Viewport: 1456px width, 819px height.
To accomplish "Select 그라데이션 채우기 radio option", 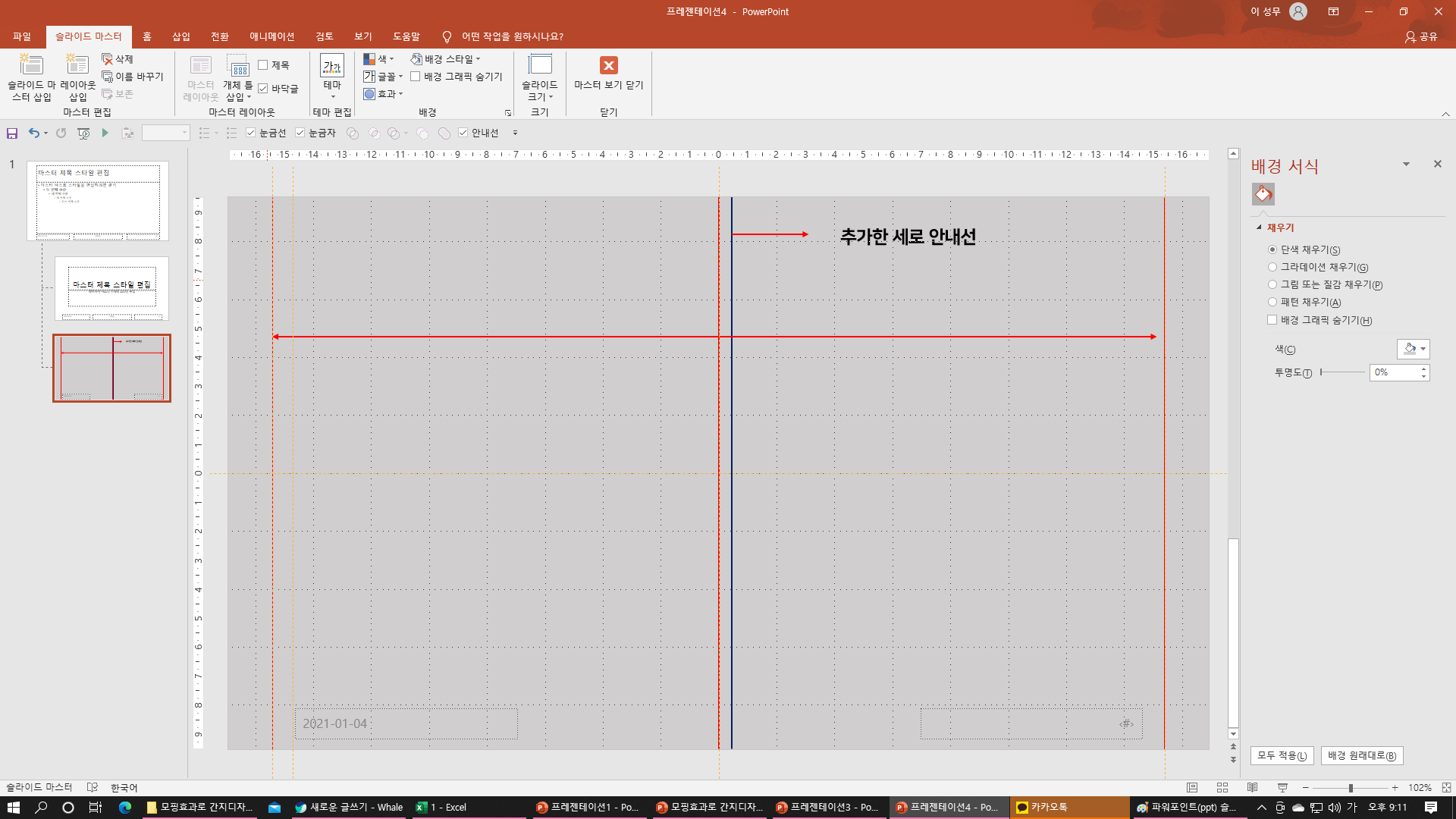I will pos(1272,267).
